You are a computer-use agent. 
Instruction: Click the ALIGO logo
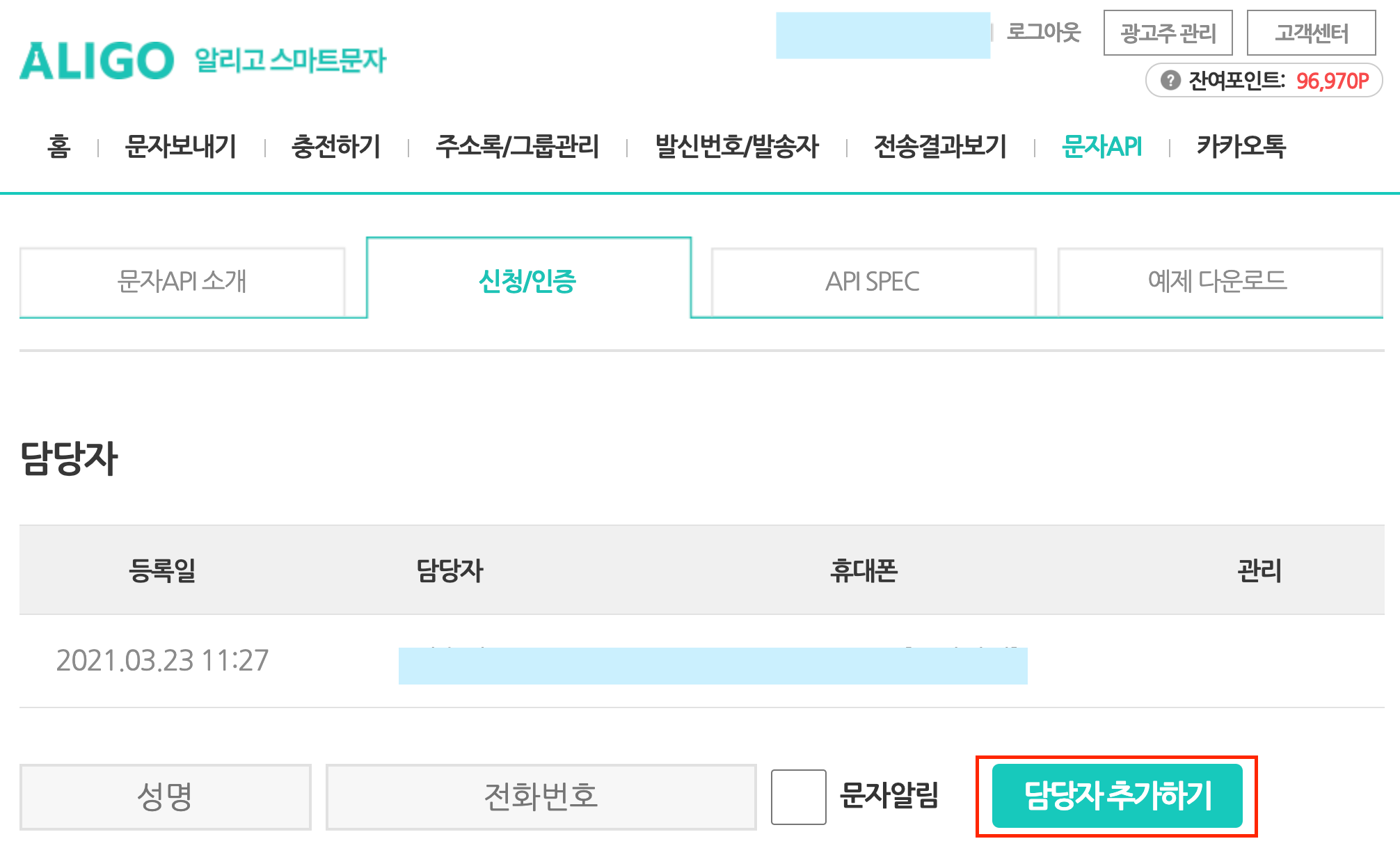coord(97,61)
